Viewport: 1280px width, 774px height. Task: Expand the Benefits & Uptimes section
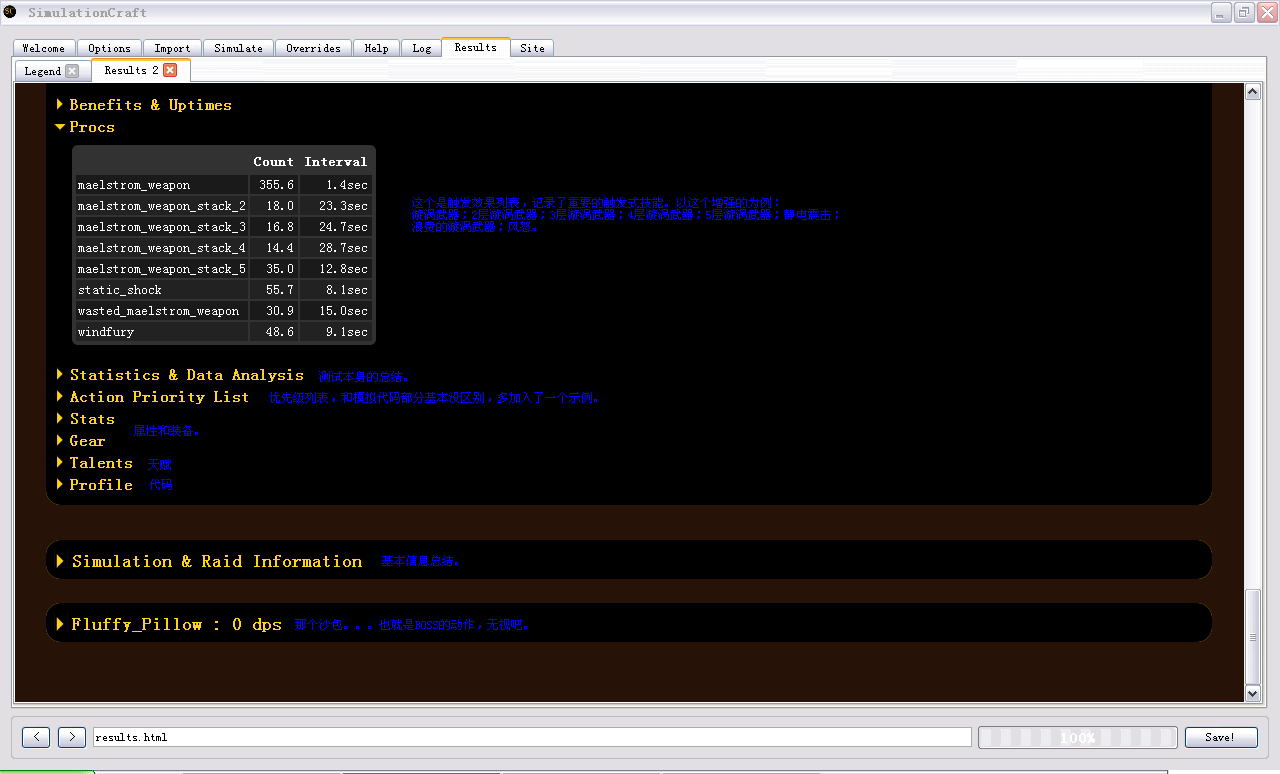point(150,105)
